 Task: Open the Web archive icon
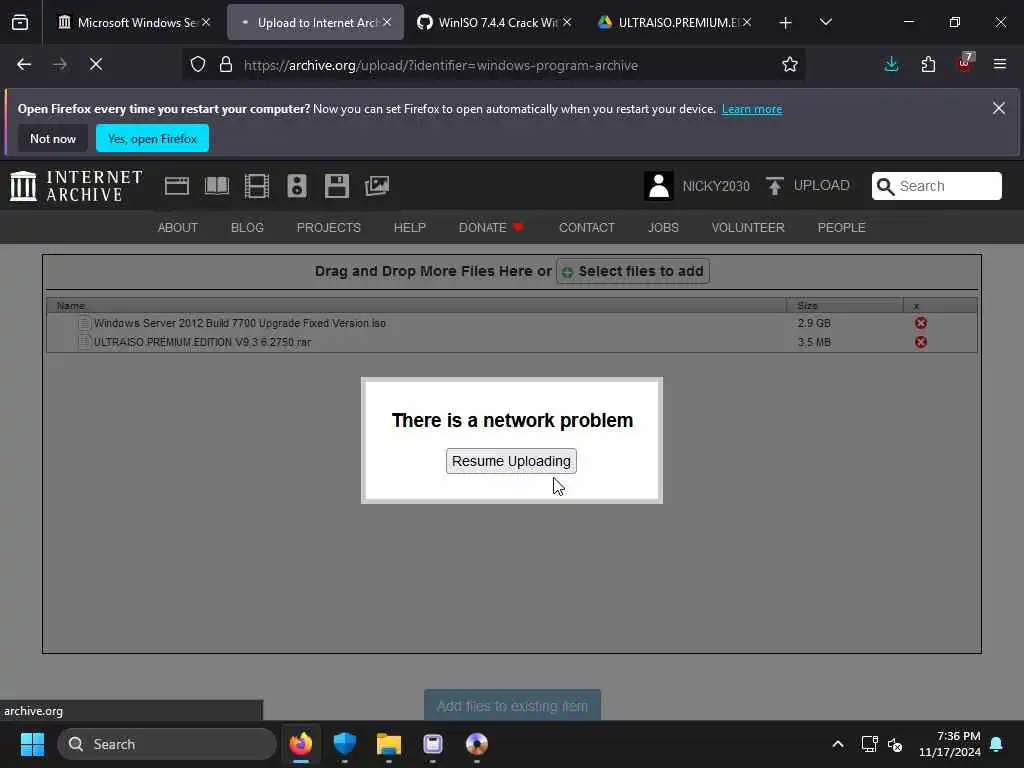click(176, 186)
